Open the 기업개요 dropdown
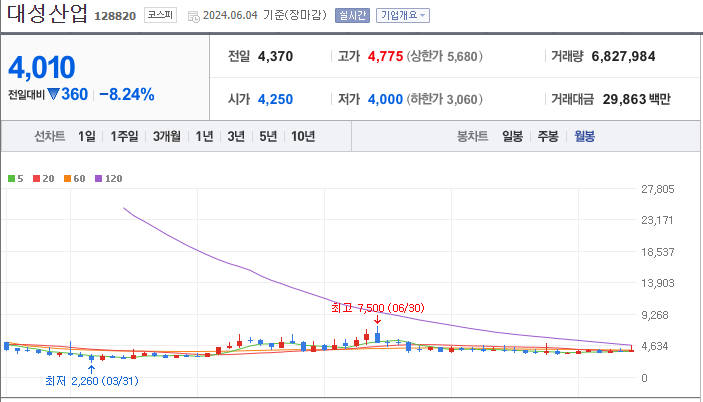 coord(403,16)
